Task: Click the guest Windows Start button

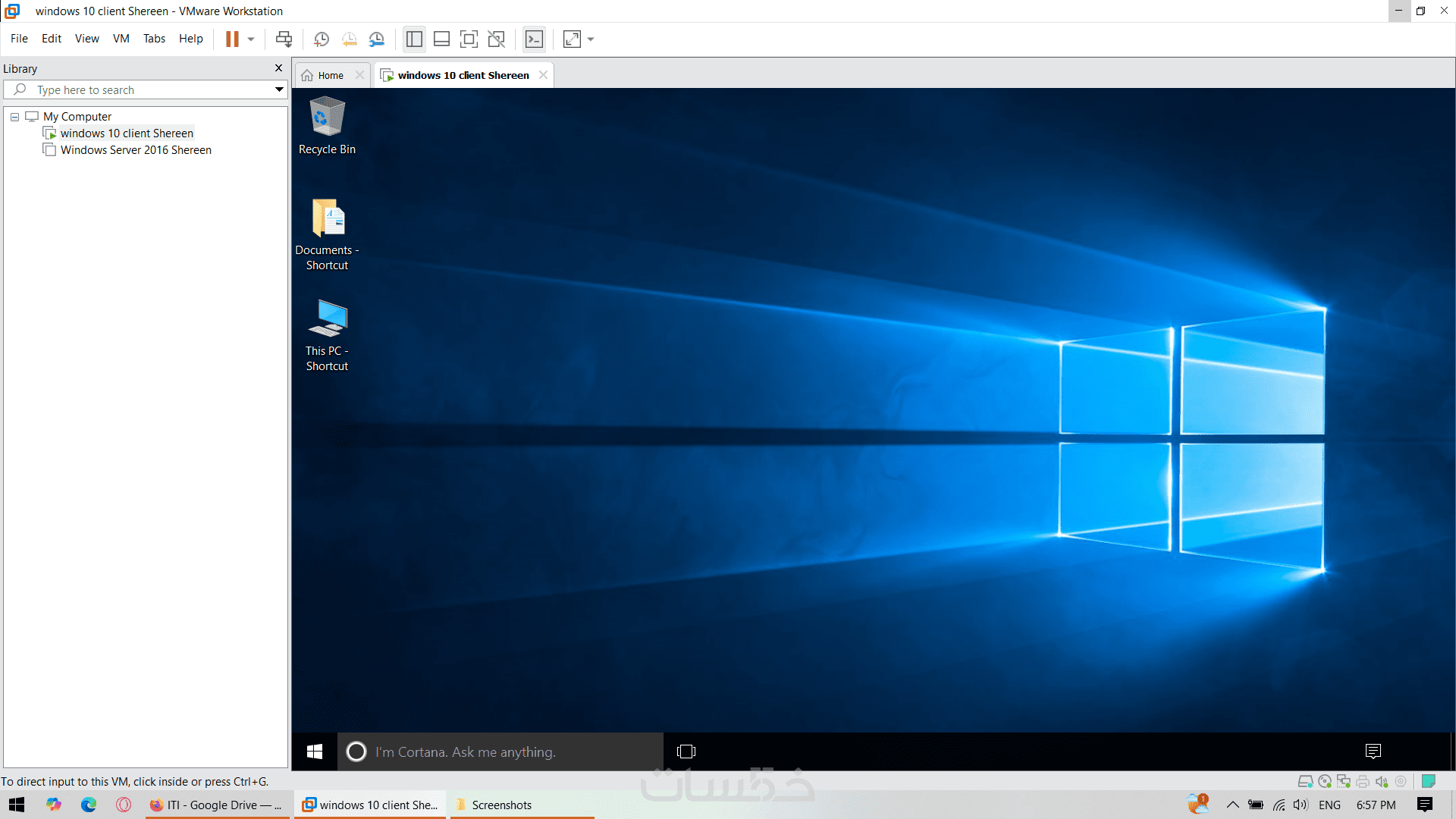Action: (x=315, y=751)
